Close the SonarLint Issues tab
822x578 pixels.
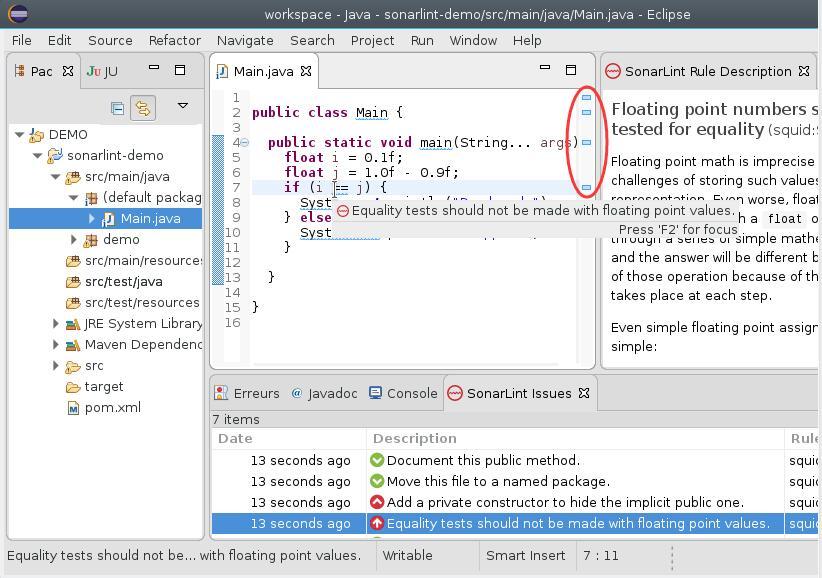point(584,393)
